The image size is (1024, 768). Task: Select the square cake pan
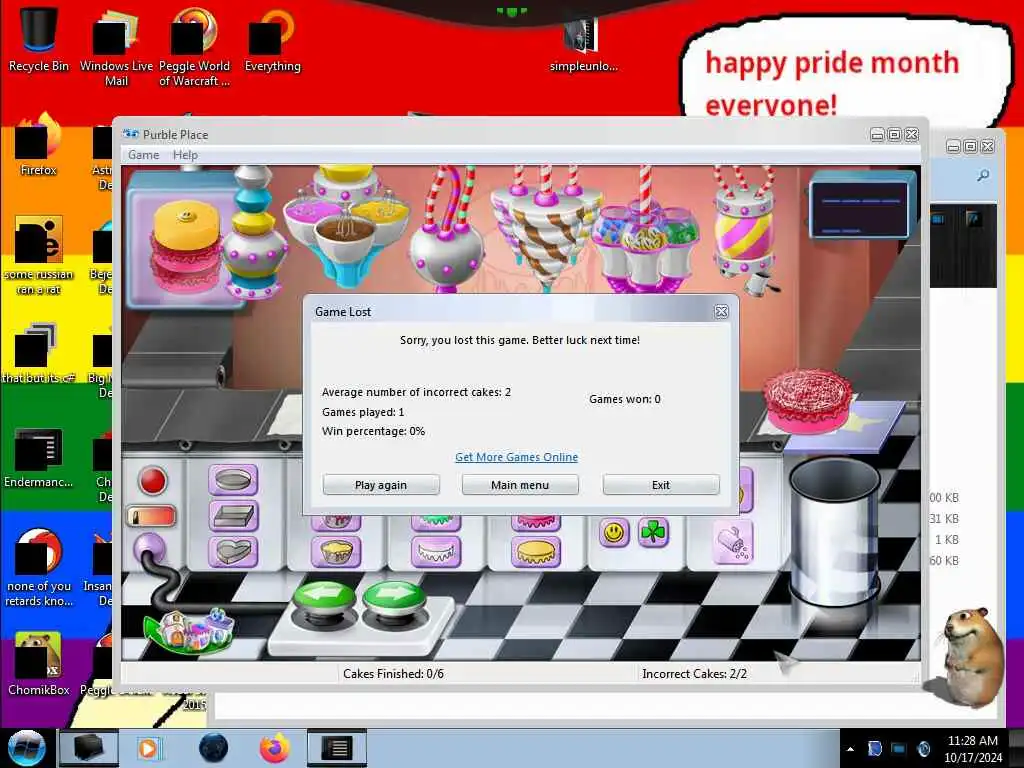pos(233,516)
